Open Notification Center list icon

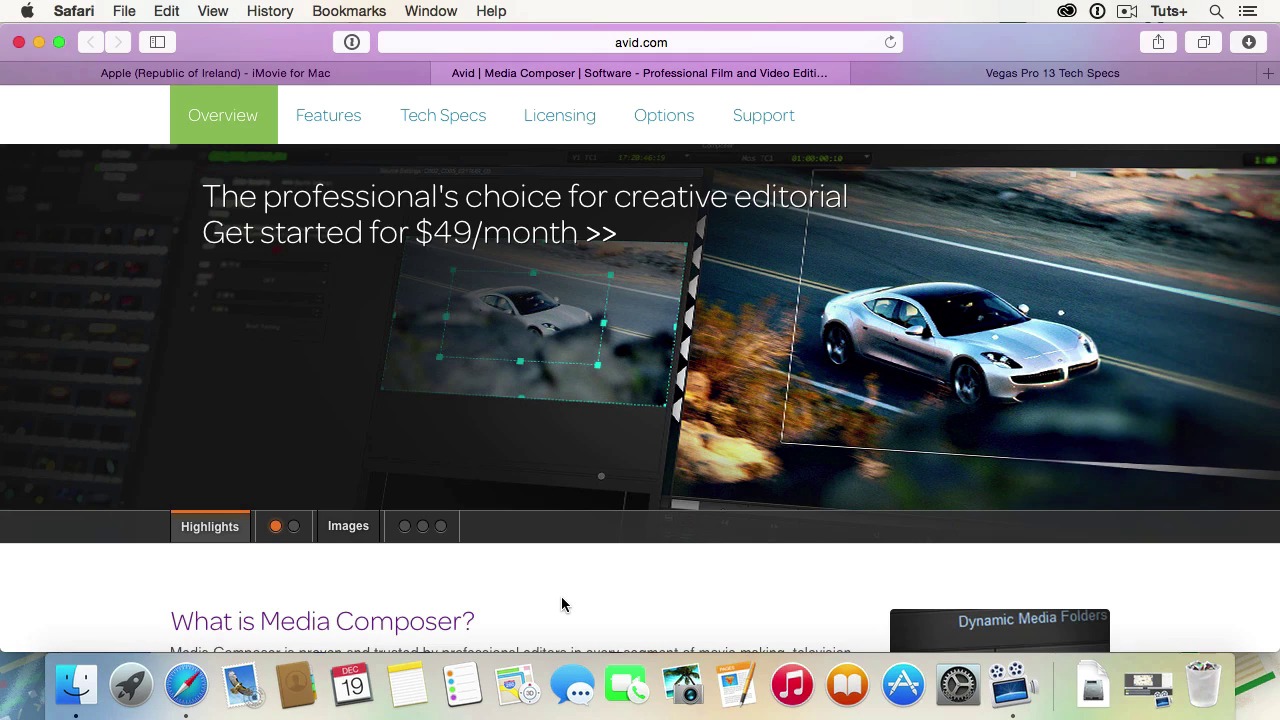1247,11
